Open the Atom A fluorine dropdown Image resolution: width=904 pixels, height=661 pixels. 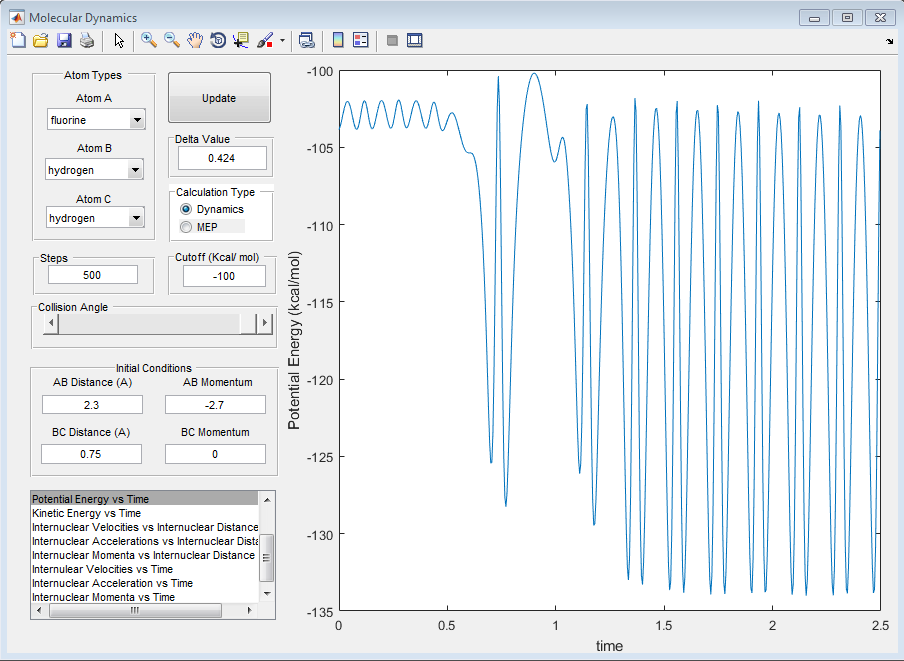pyautogui.click(x=136, y=120)
